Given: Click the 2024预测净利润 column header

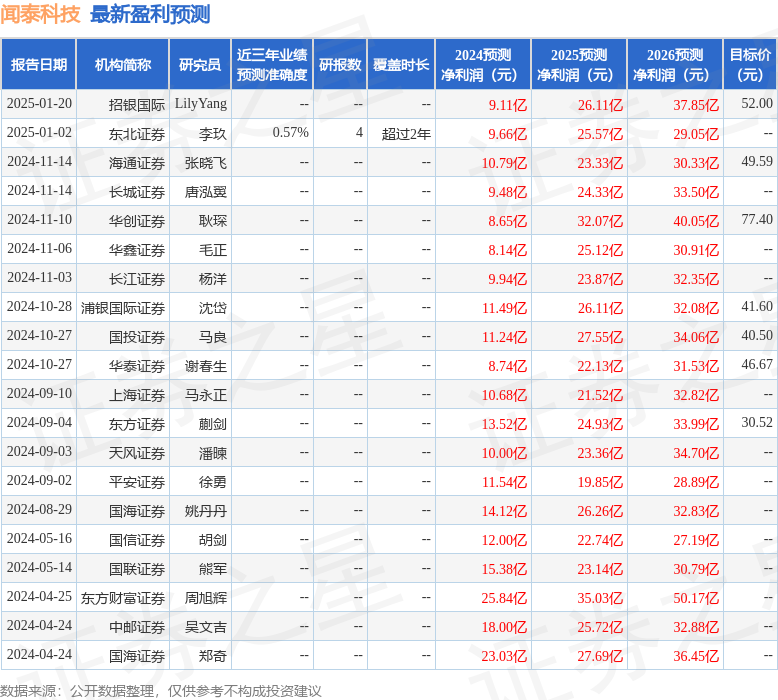Looking at the screenshot, I should pyautogui.click(x=483, y=64).
